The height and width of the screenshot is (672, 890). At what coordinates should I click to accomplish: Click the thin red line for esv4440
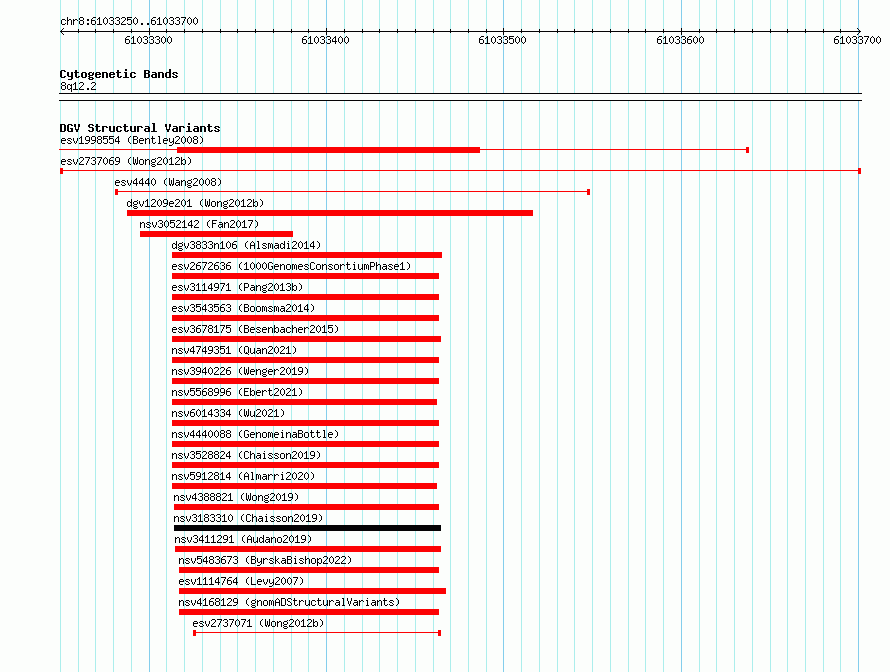coord(352,192)
